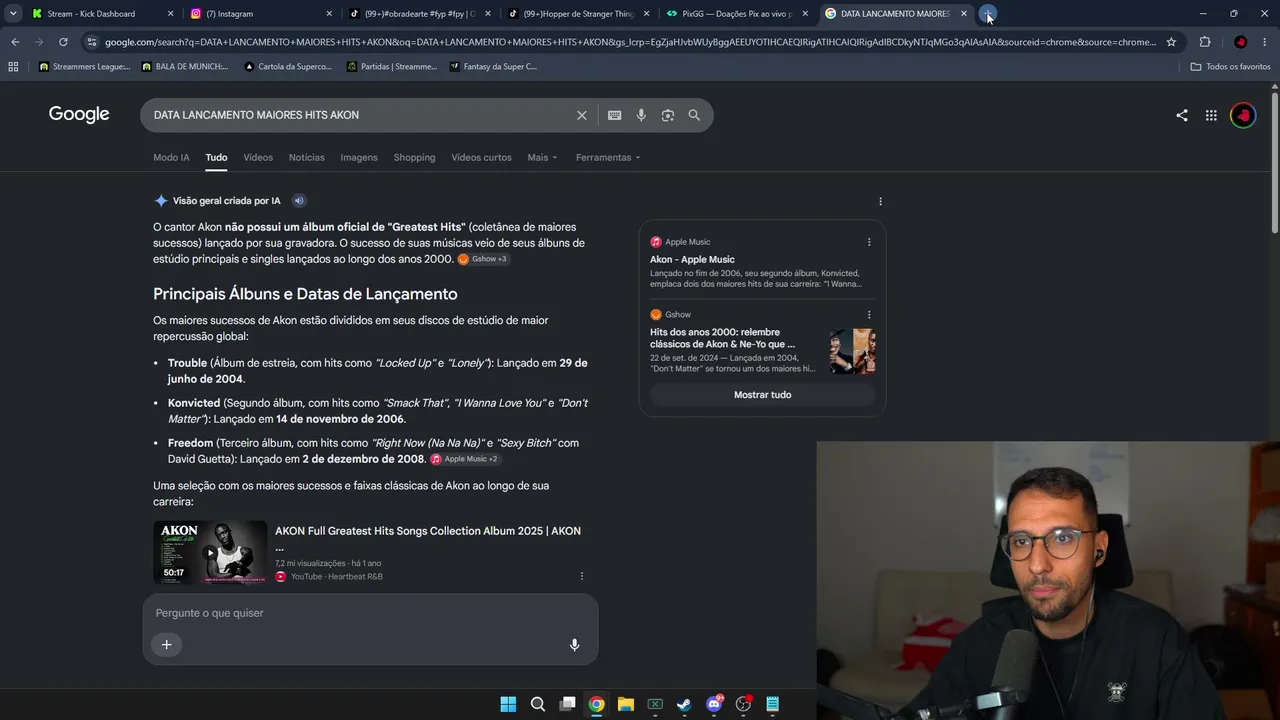Switch to the Modo IA tab
1280x720 pixels.
pyautogui.click(x=171, y=157)
